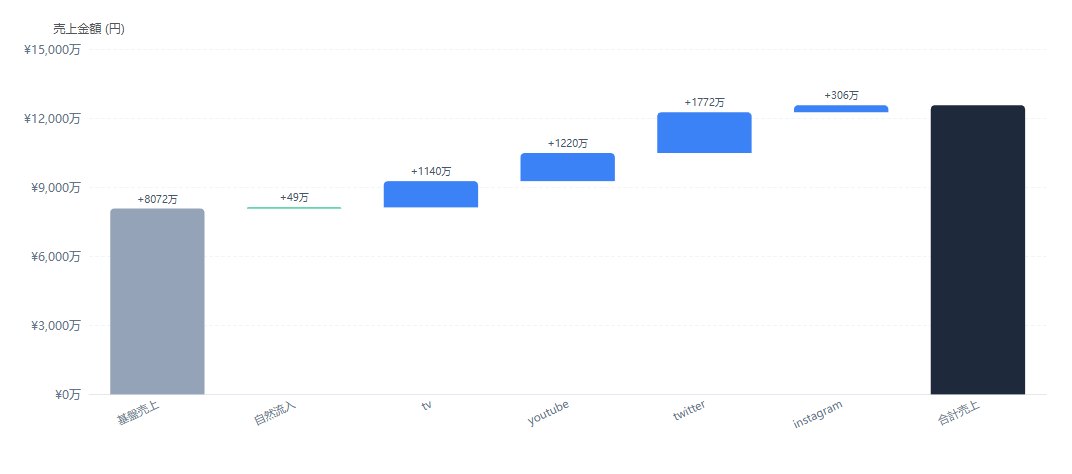Screen dimensions: 1072x474
Task: Click the +1772万 value label
Action: (x=704, y=103)
